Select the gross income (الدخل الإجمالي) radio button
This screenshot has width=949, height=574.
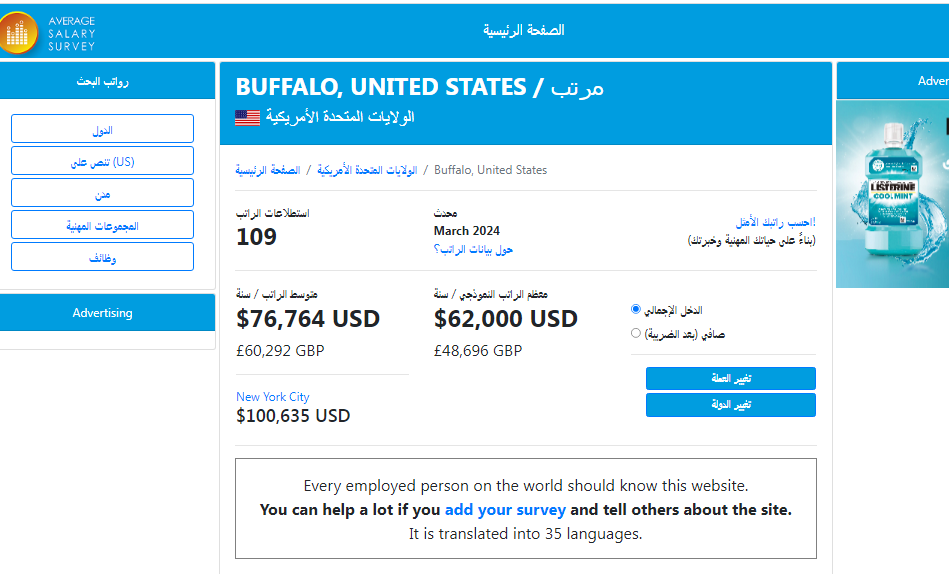pyautogui.click(x=636, y=310)
